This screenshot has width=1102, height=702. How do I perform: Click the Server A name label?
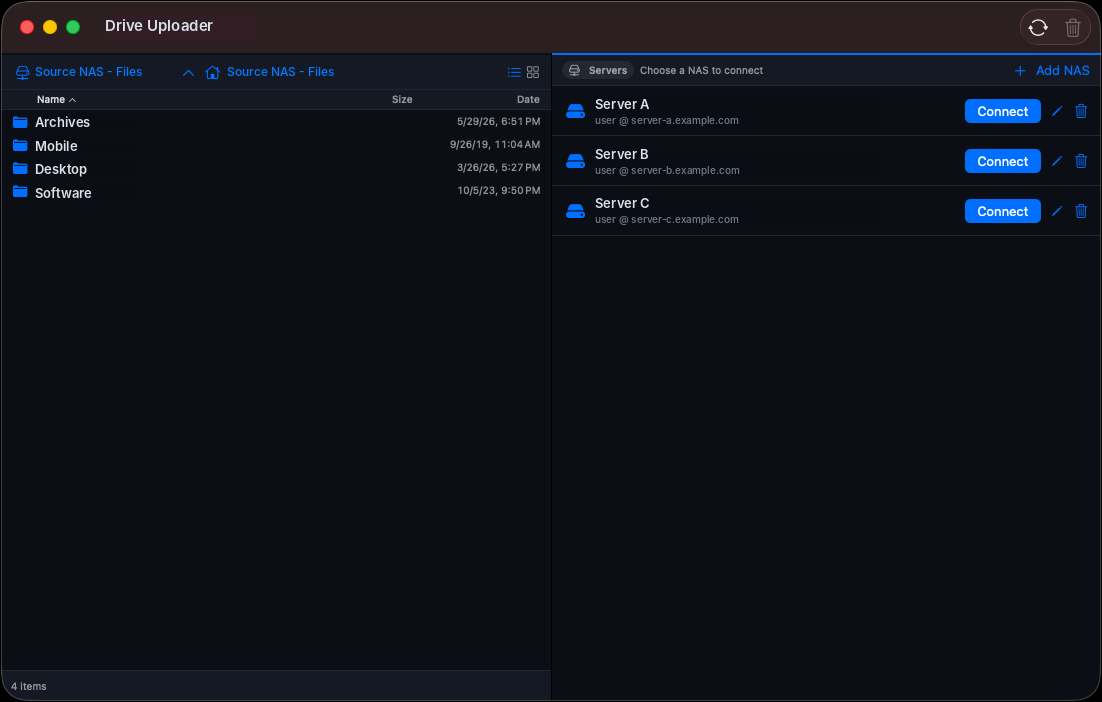(622, 104)
